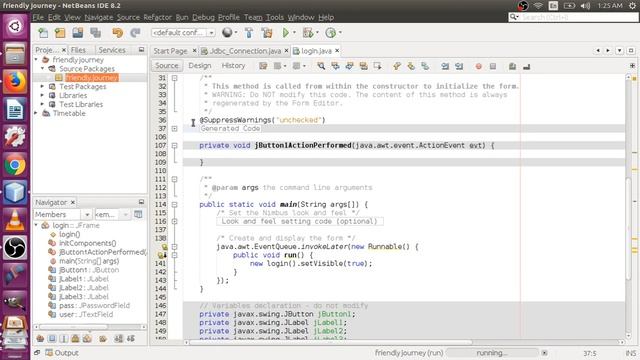The height and width of the screenshot is (360, 640).
Task: Select main(String[] args) in the Navigator
Action: tap(89, 261)
